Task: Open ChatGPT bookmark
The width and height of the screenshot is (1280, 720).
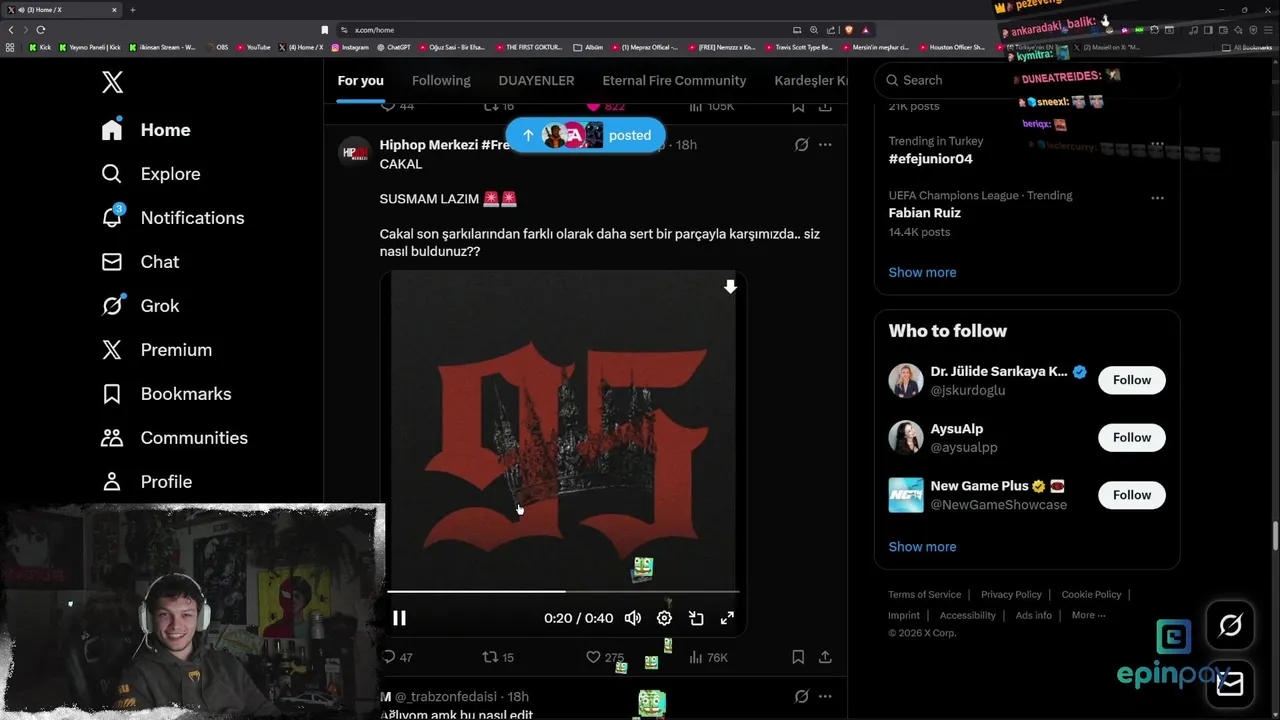Action: [x=394, y=47]
